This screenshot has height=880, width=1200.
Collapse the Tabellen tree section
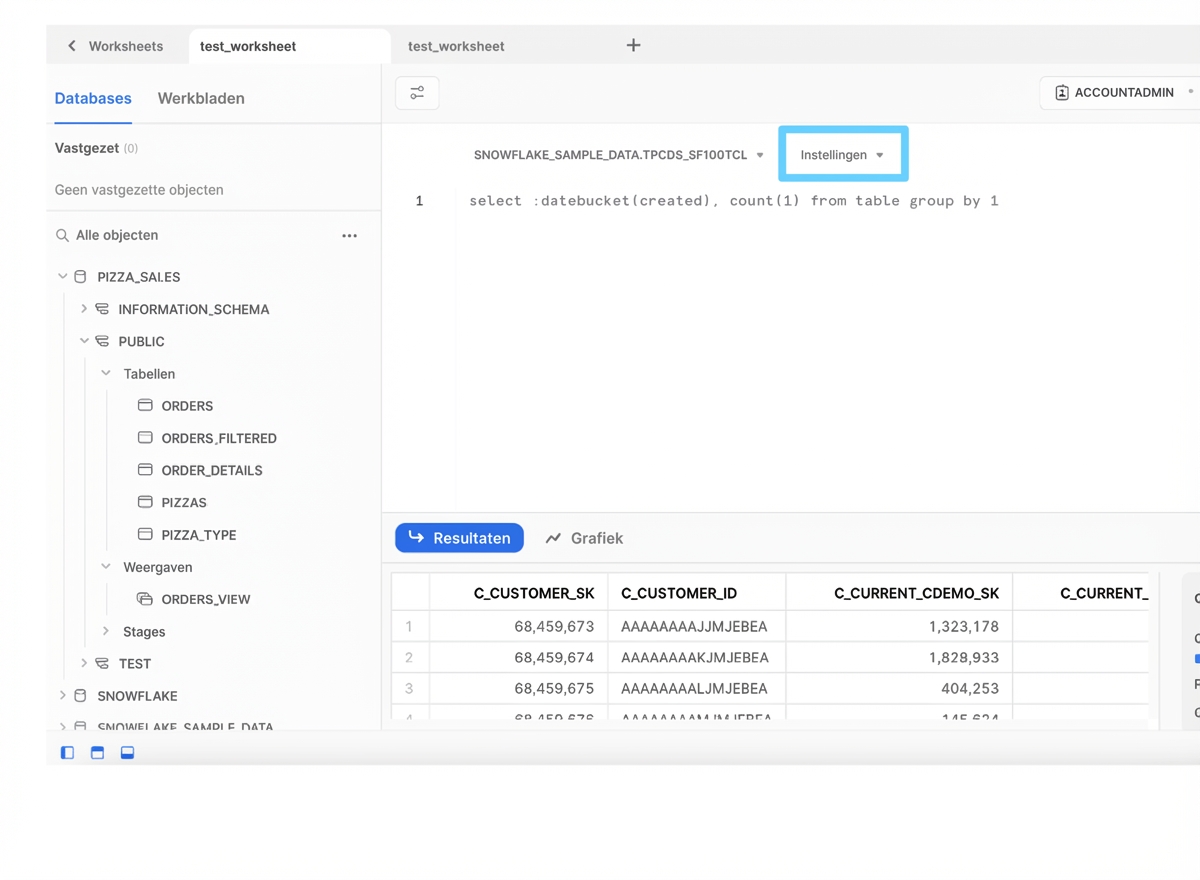tap(106, 373)
